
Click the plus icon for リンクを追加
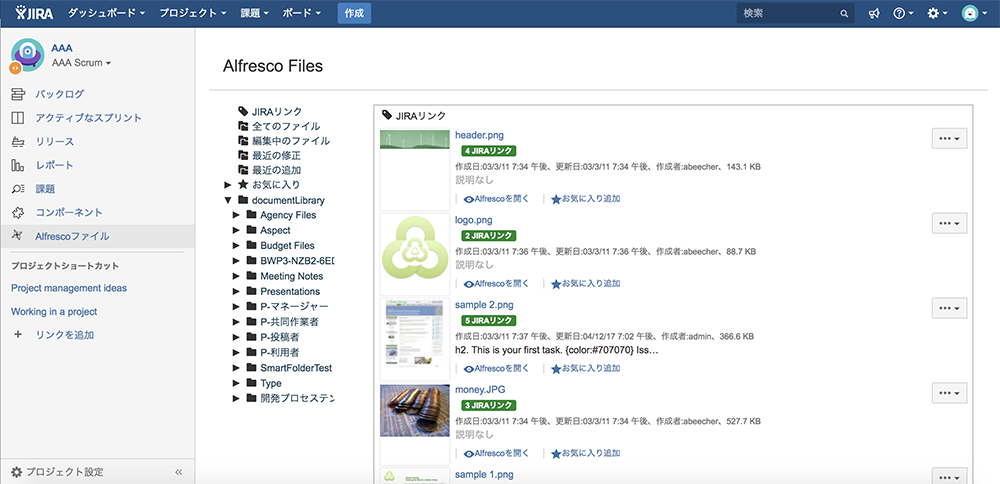(x=18, y=334)
